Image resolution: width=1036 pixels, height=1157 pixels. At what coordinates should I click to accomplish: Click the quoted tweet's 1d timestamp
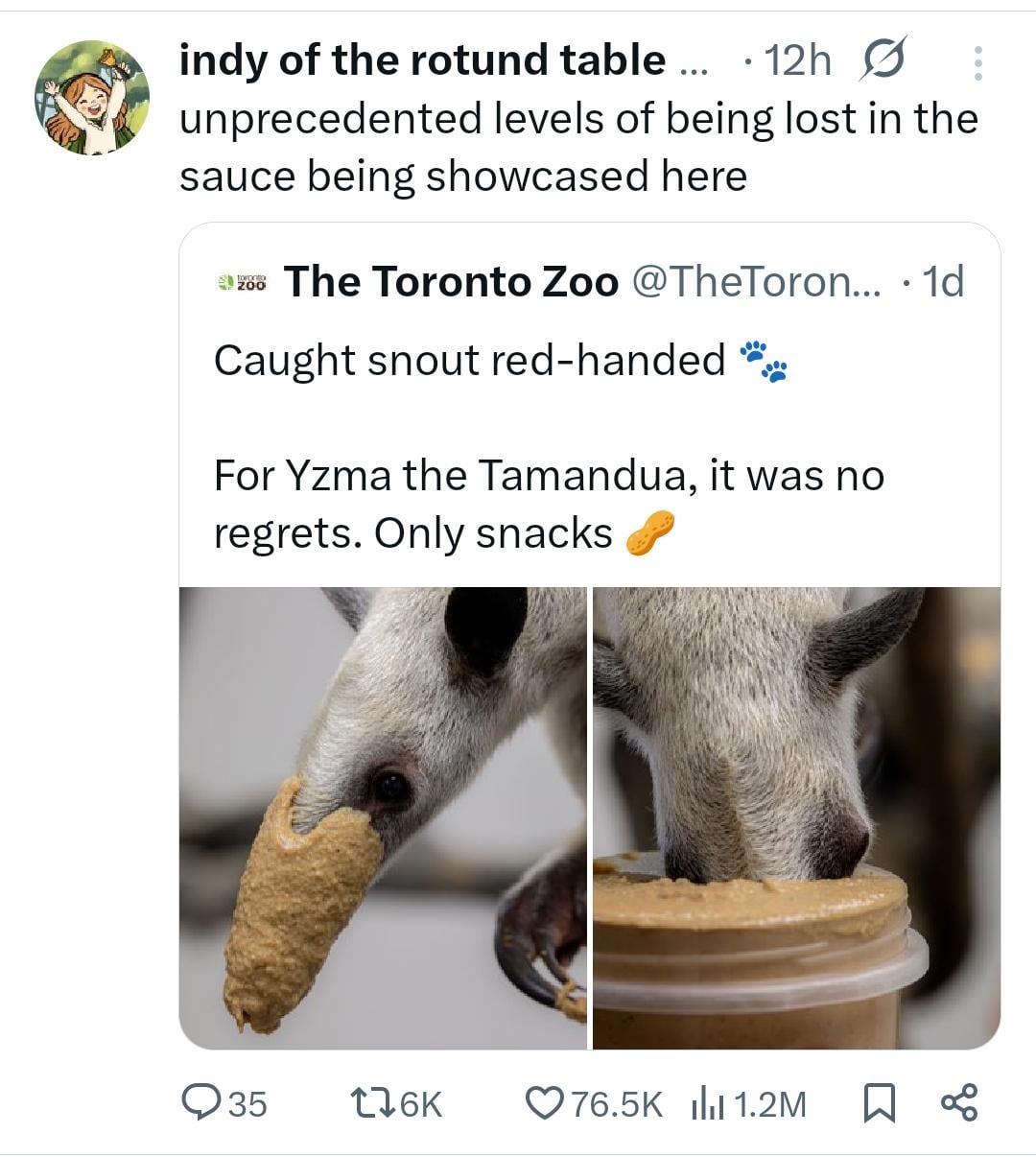tap(942, 281)
